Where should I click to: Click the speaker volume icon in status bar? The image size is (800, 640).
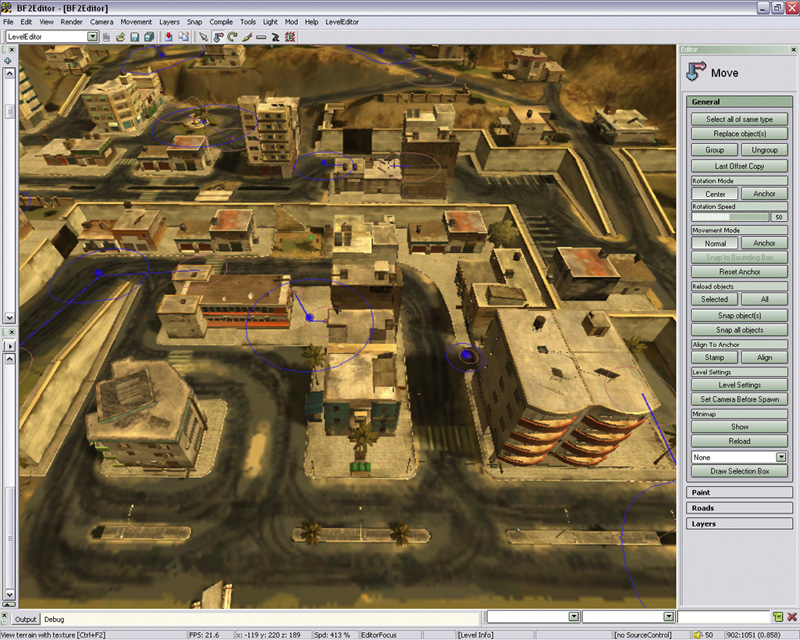[697, 635]
